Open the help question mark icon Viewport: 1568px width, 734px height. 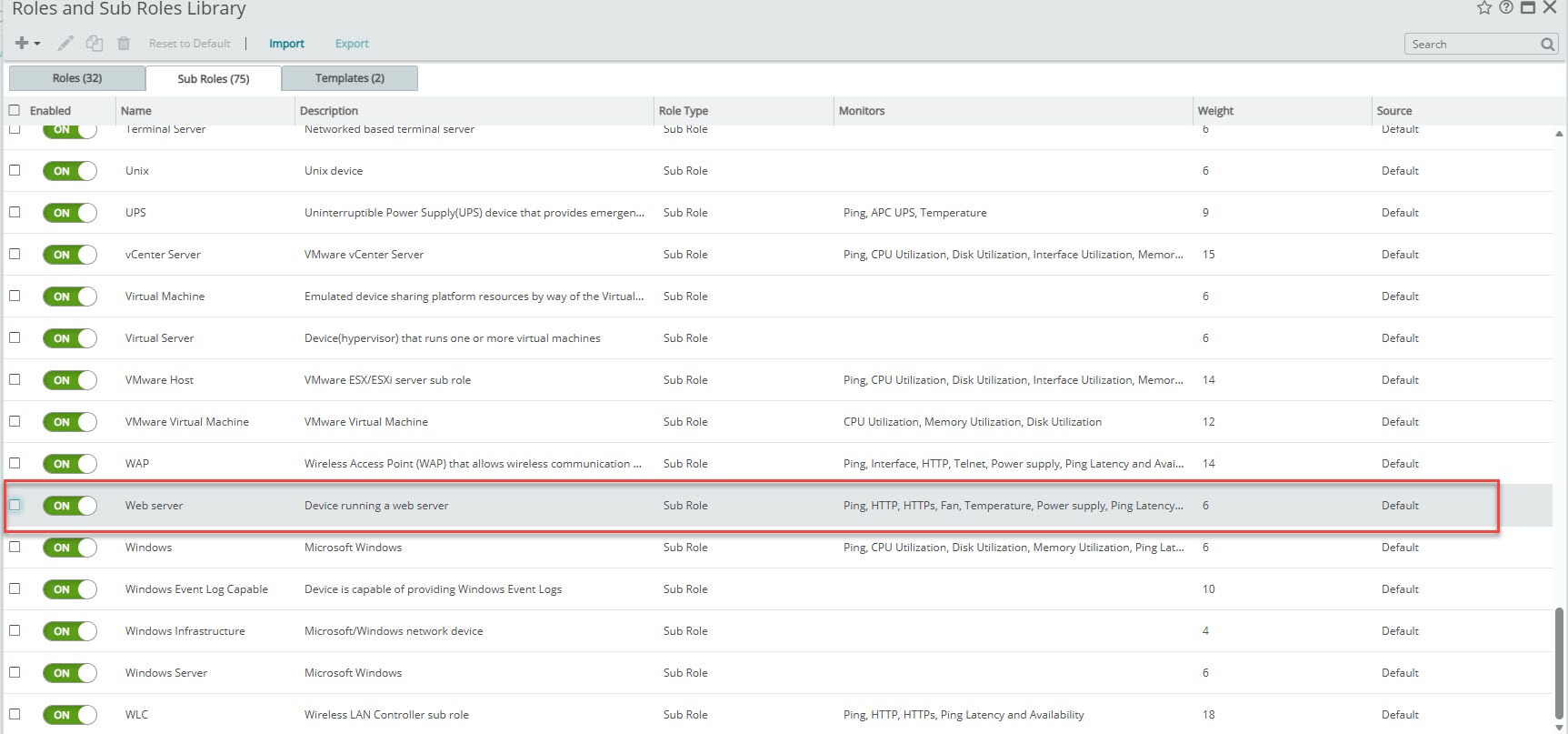pos(1506,7)
